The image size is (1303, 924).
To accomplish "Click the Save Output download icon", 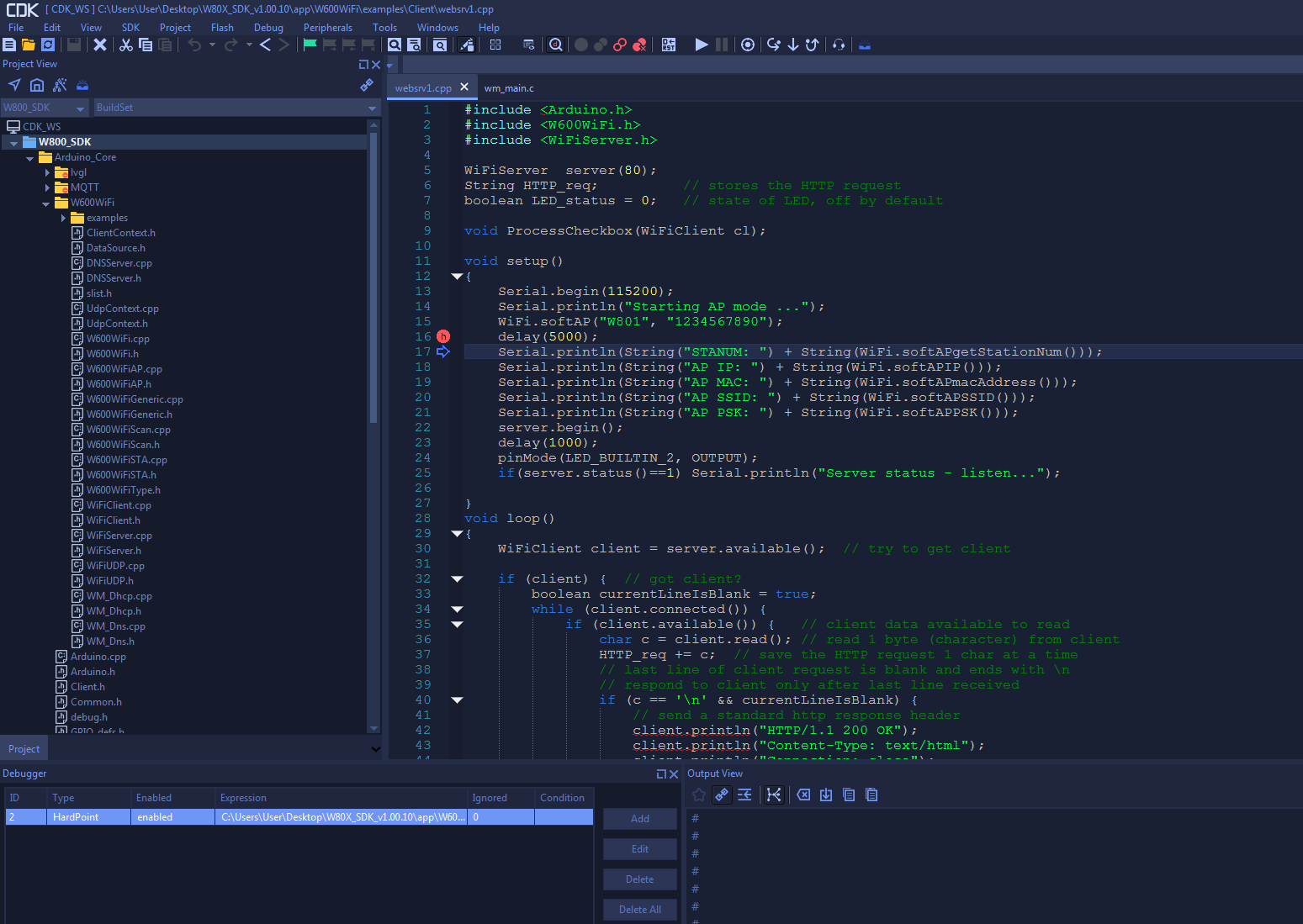I will (x=826, y=795).
